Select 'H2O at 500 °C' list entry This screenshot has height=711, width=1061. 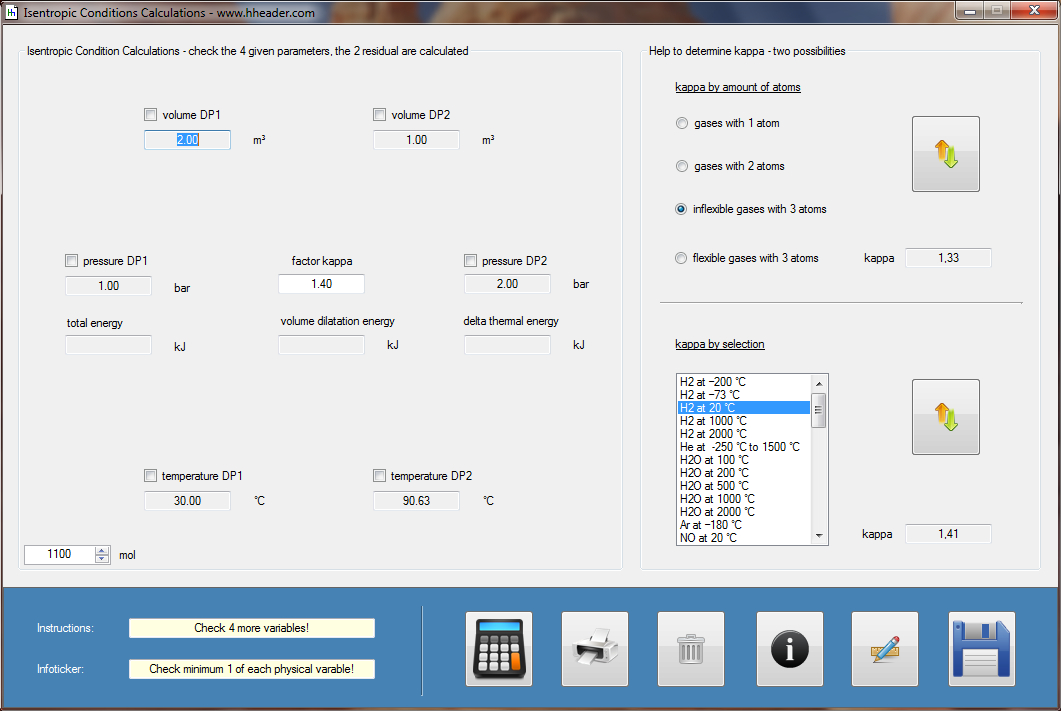pos(744,486)
